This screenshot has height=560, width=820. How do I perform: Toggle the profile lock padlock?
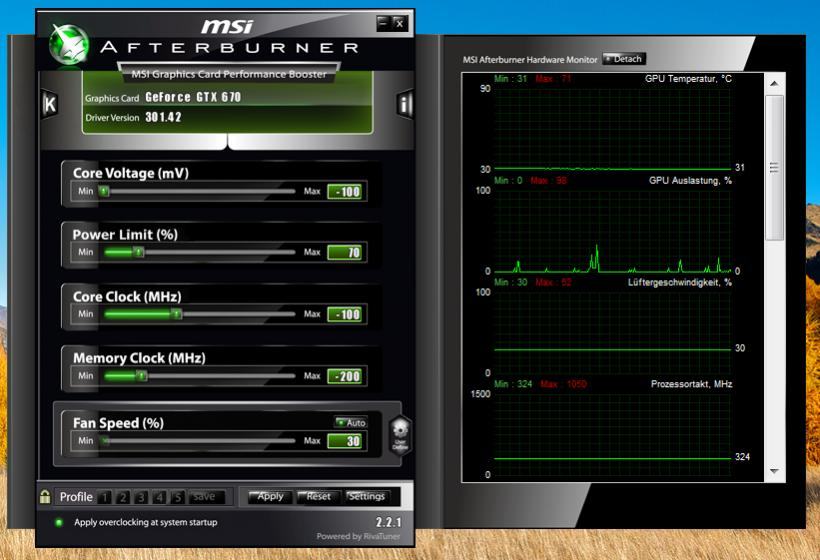click(45, 496)
